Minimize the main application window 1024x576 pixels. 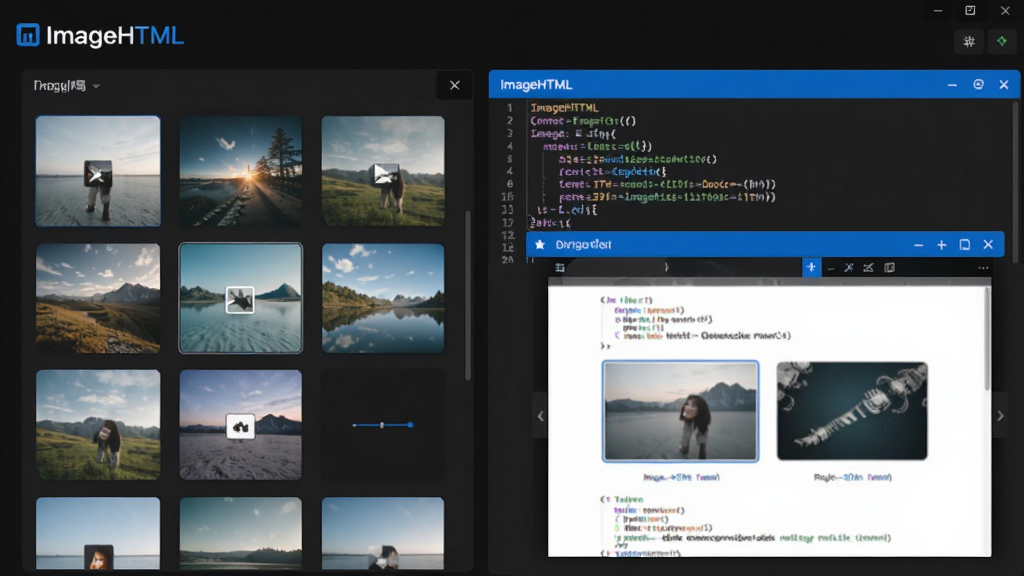[938, 10]
